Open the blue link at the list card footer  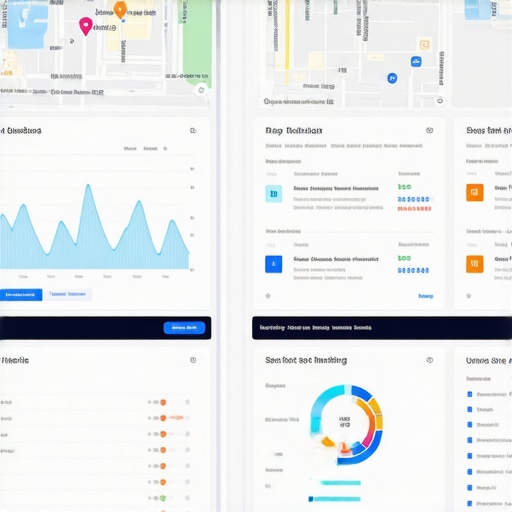(426, 296)
